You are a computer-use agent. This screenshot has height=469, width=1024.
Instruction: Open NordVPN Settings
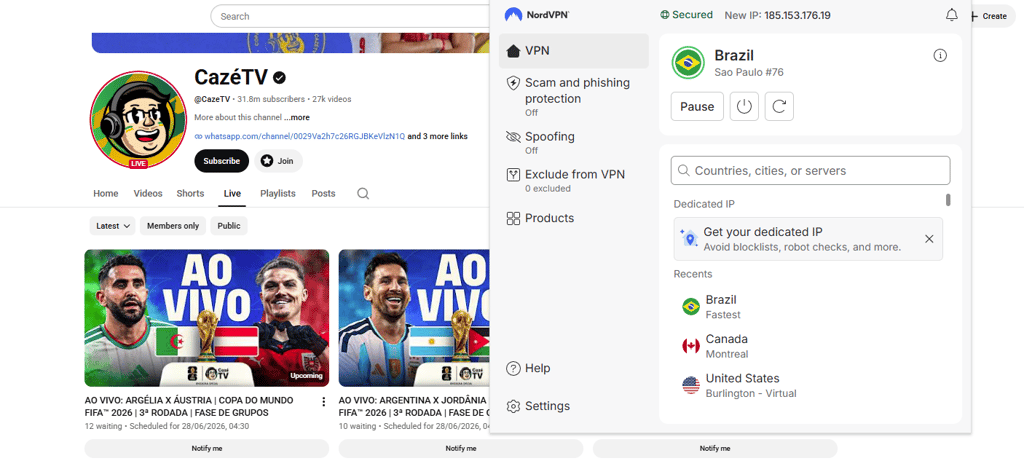click(538, 406)
